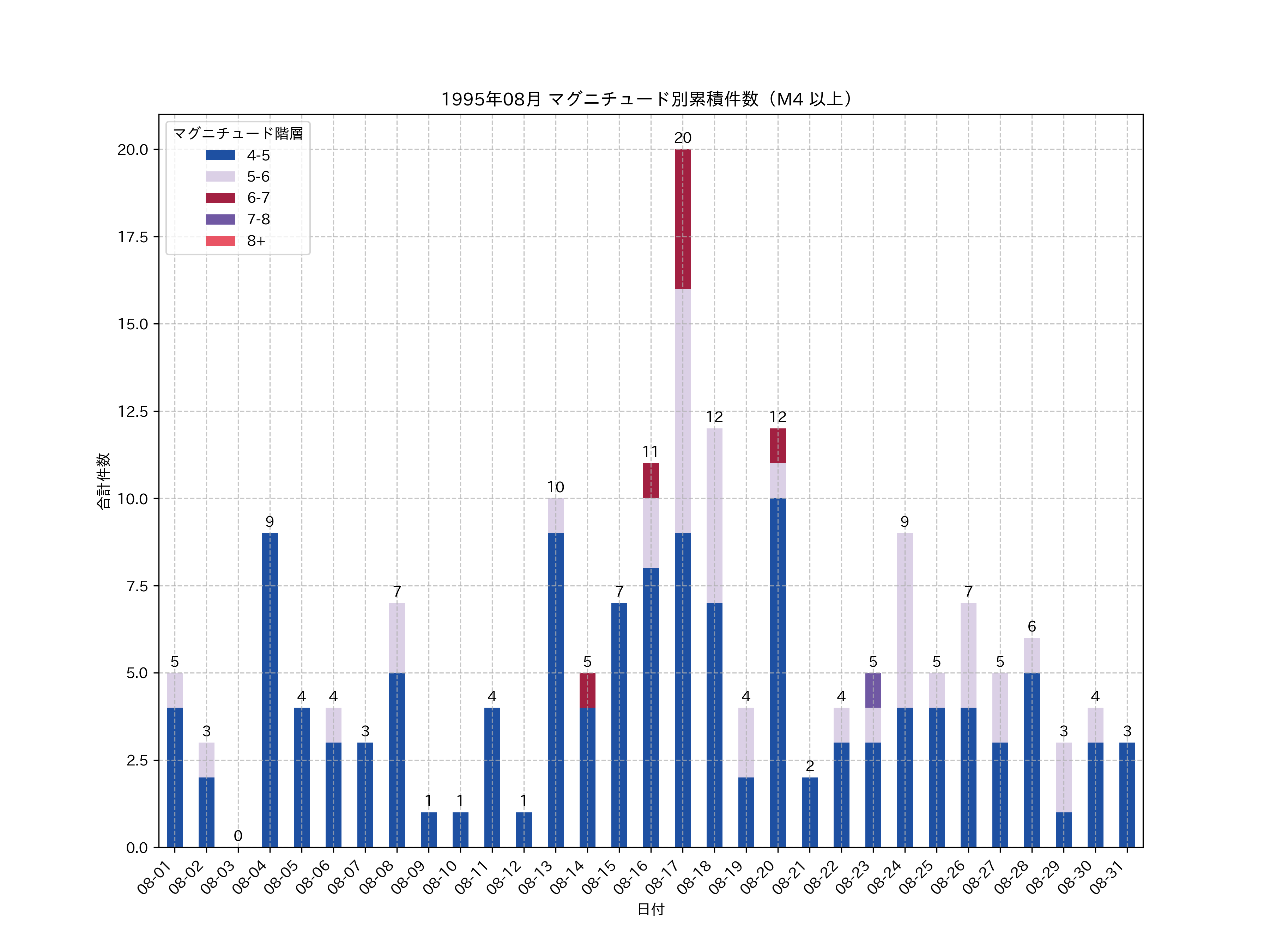Click the value label 20 above bar
This screenshot has width=1270, height=952.
coord(682,138)
